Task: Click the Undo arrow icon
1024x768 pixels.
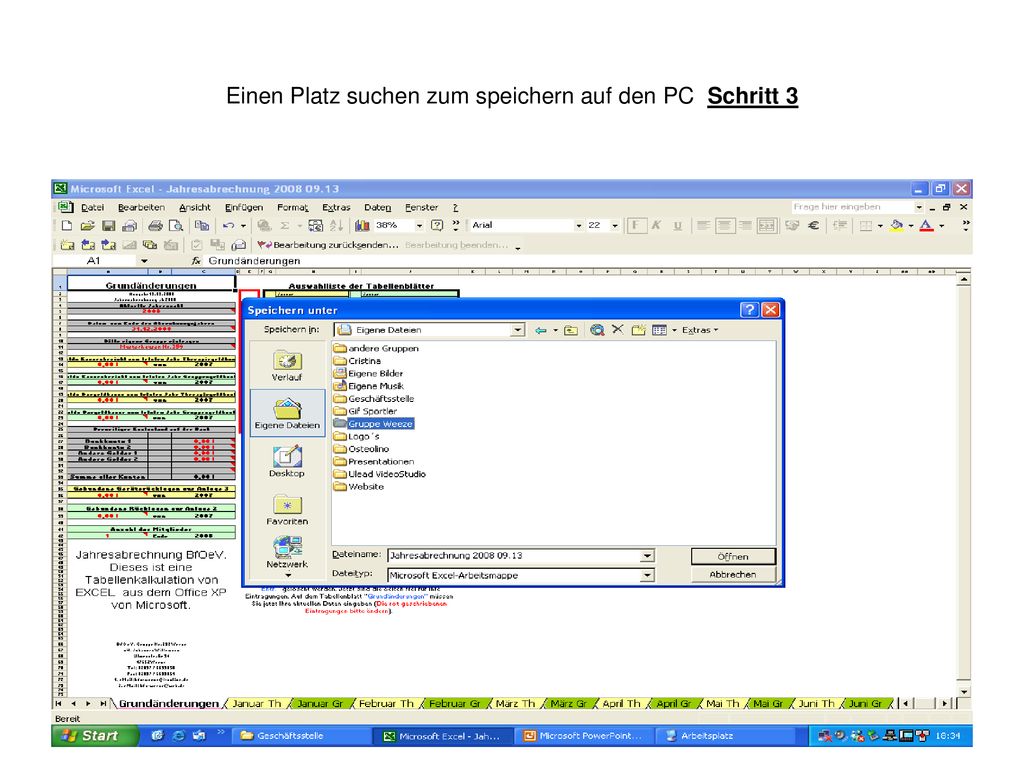Action: tap(228, 225)
